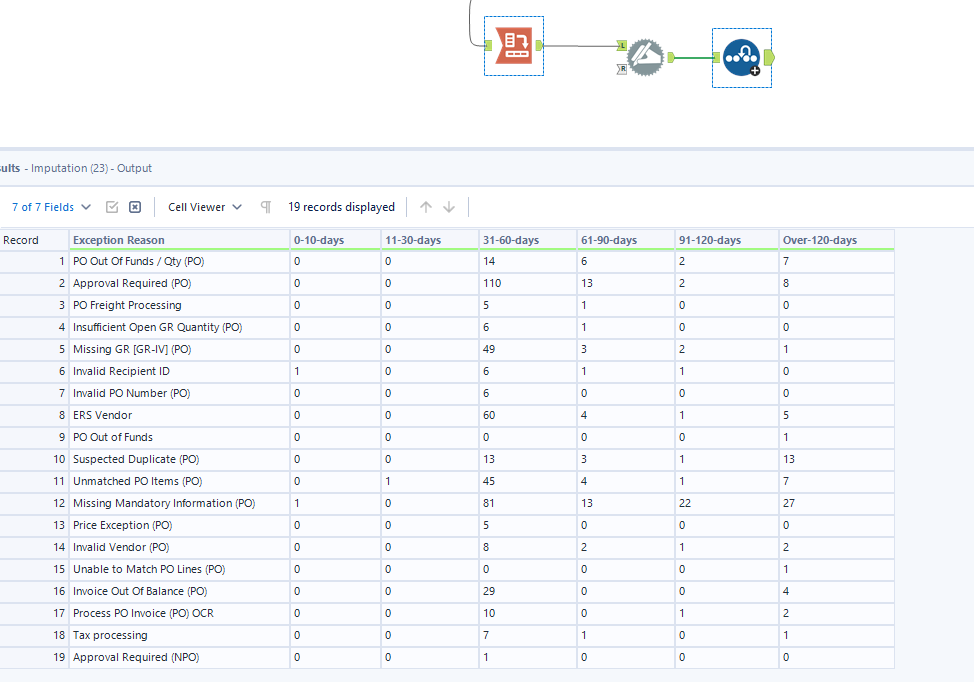Toggle the select-all fields checkmark icon
This screenshot has width=974, height=682.
(112, 207)
